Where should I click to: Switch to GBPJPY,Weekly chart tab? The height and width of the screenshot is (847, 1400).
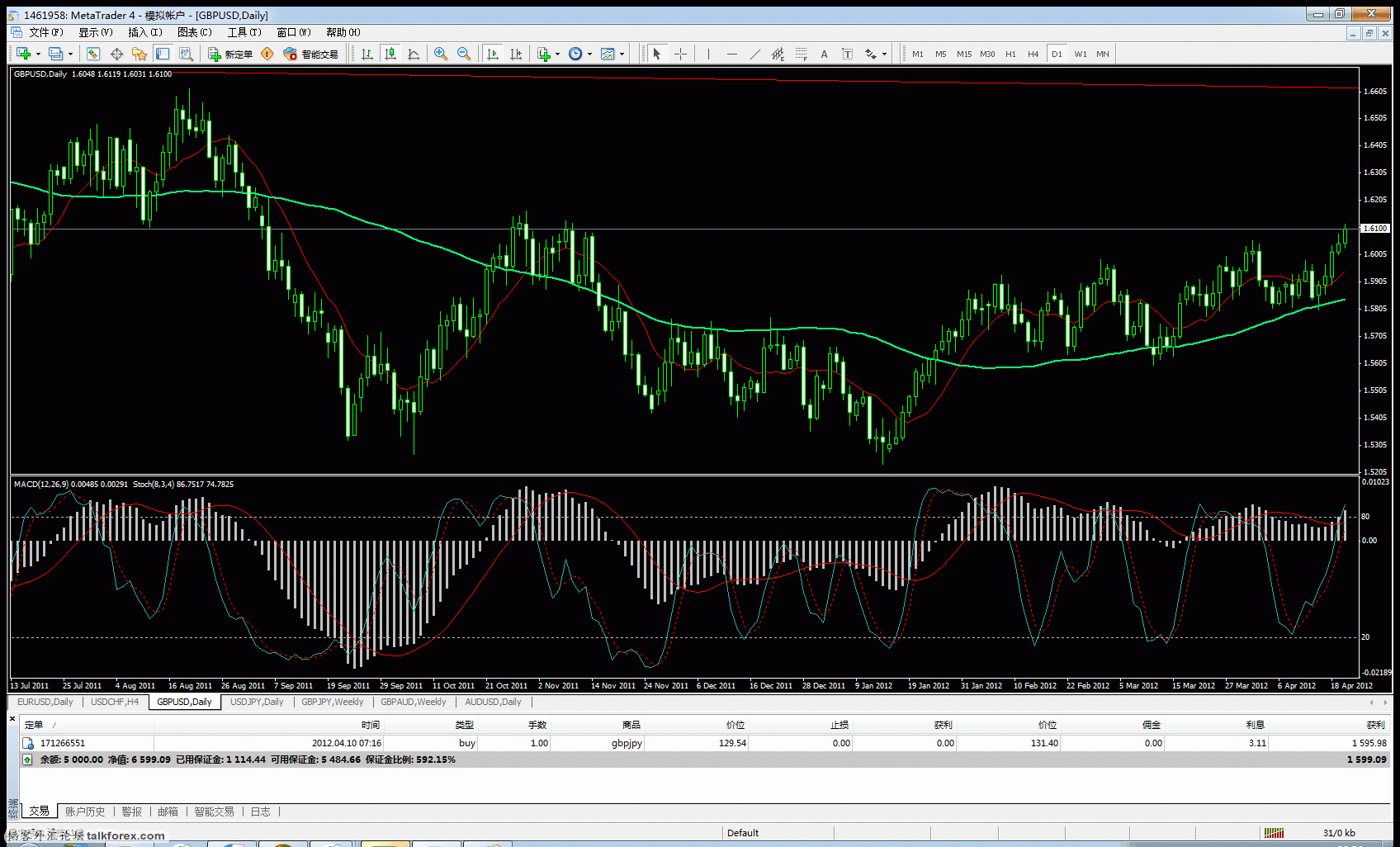[333, 702]
